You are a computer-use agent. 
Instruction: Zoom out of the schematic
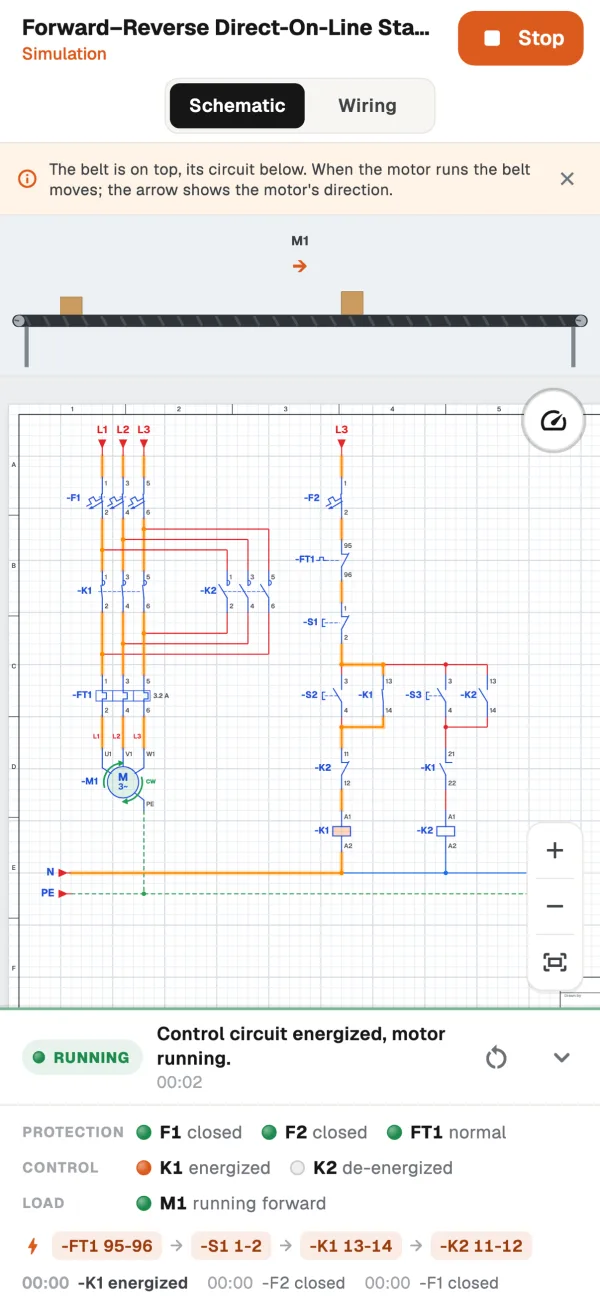(554, 906)
